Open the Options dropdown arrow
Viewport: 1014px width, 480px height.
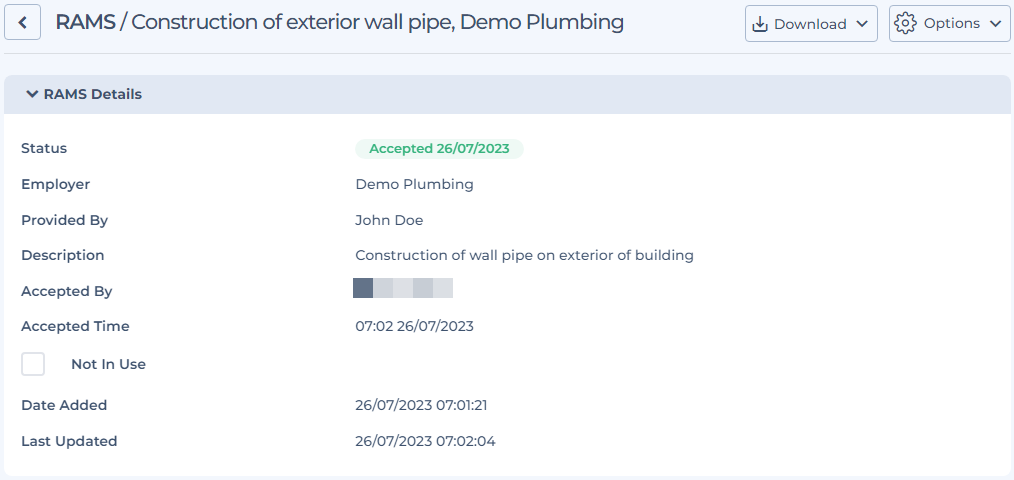pos(995,24)
